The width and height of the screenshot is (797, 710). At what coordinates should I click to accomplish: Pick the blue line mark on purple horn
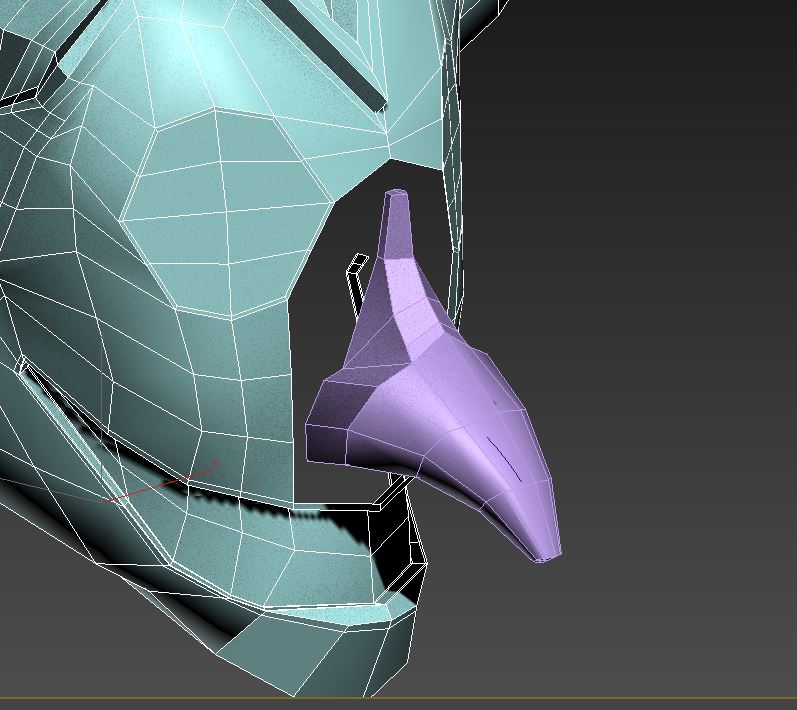click(504, 458)
